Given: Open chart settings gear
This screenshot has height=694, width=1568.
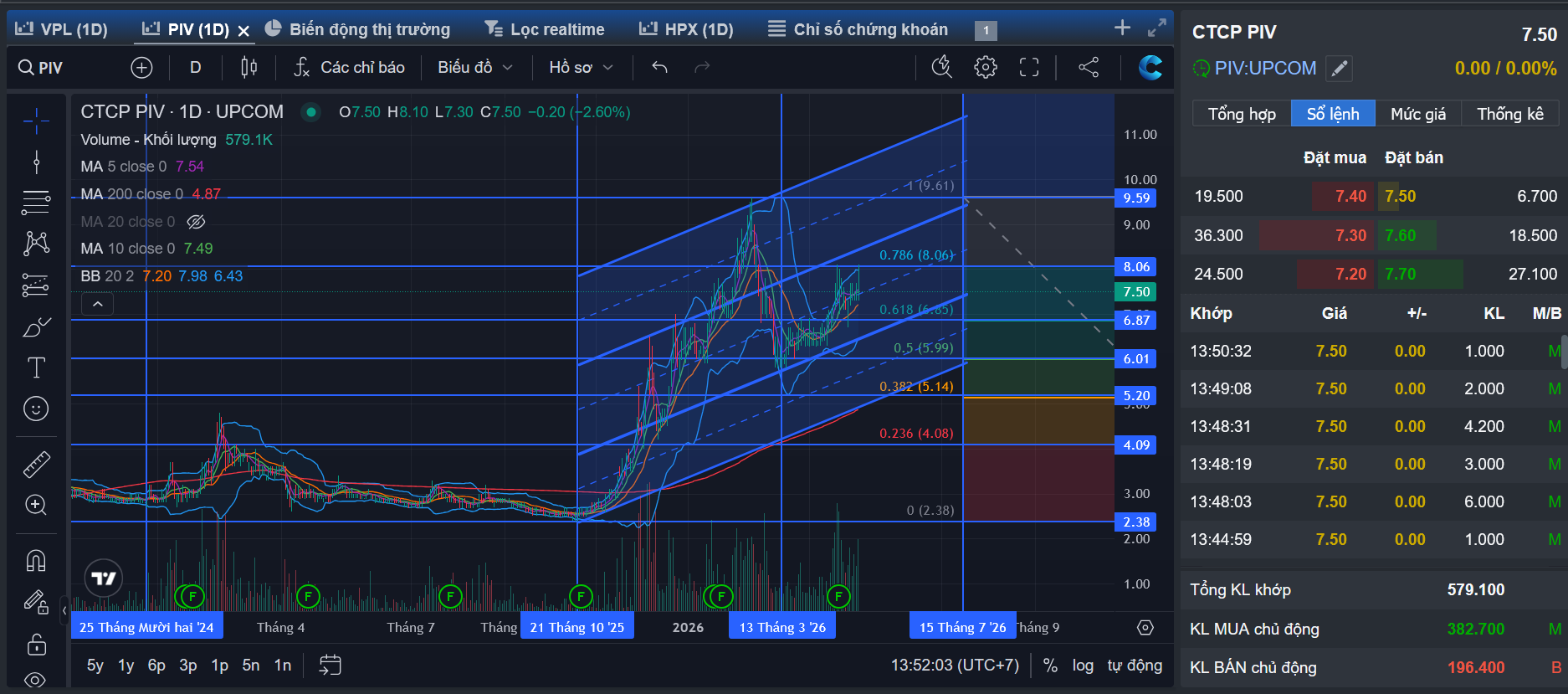Looking at the screenshot, I should click(986, 67).
